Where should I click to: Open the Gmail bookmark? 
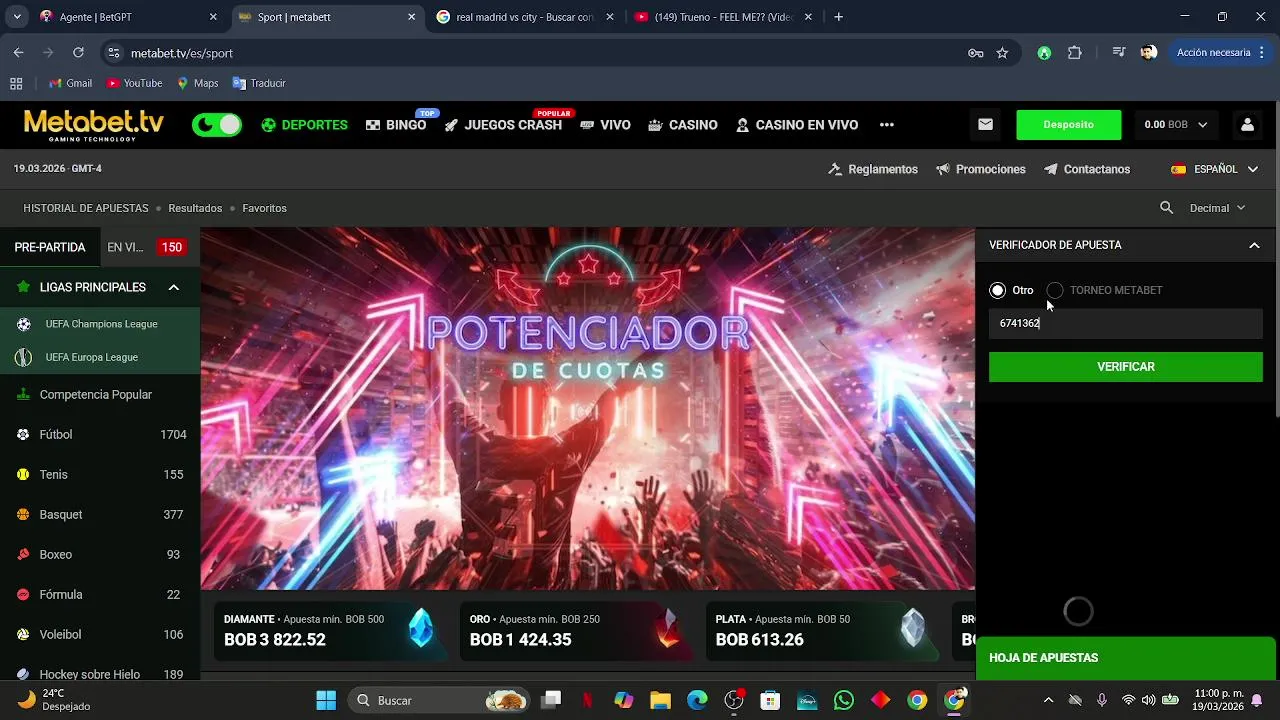pyautogui.click(x=71, y=83)
